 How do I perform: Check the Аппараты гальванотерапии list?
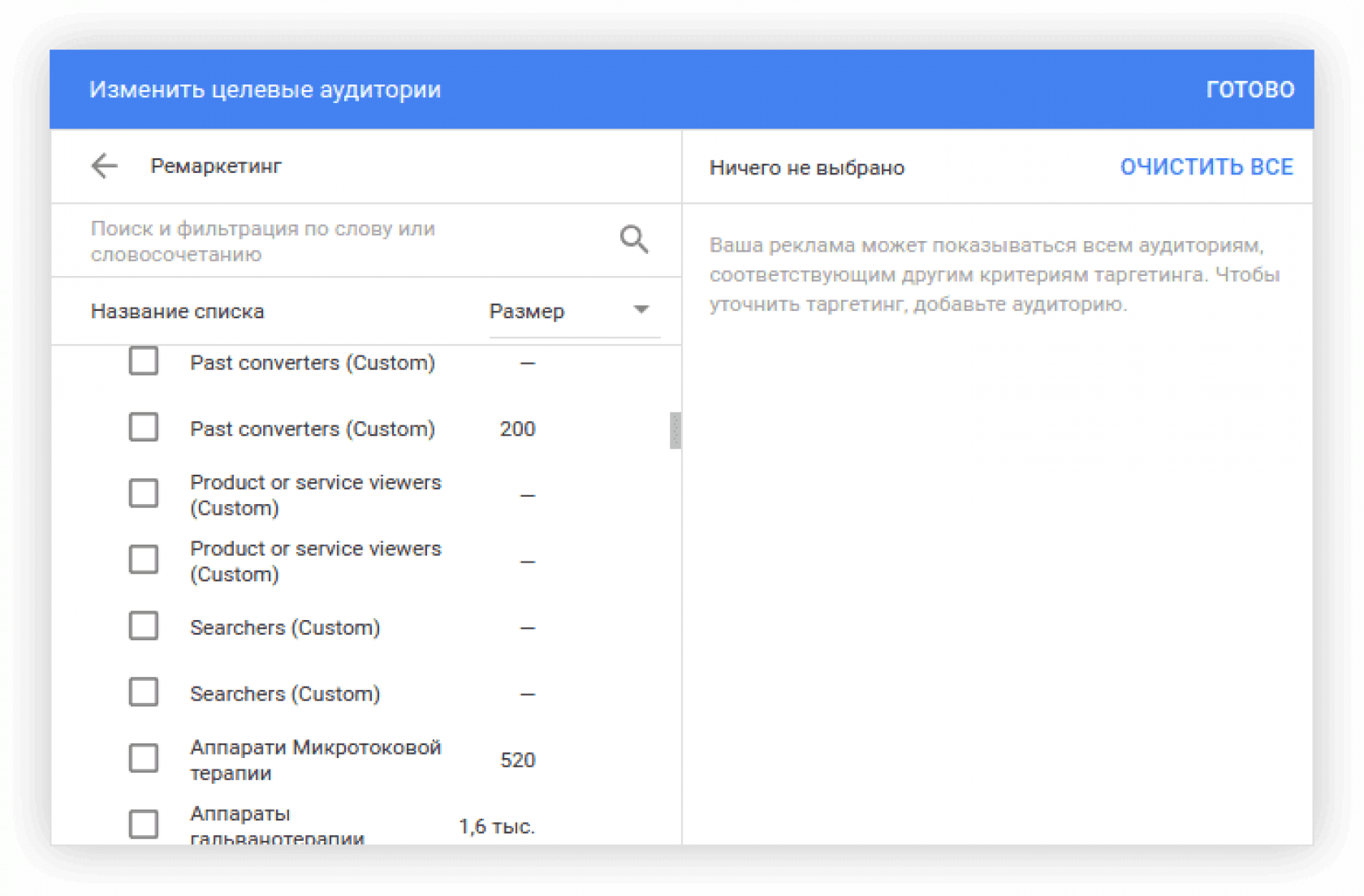pyautogui.click(x=144, y=824)
